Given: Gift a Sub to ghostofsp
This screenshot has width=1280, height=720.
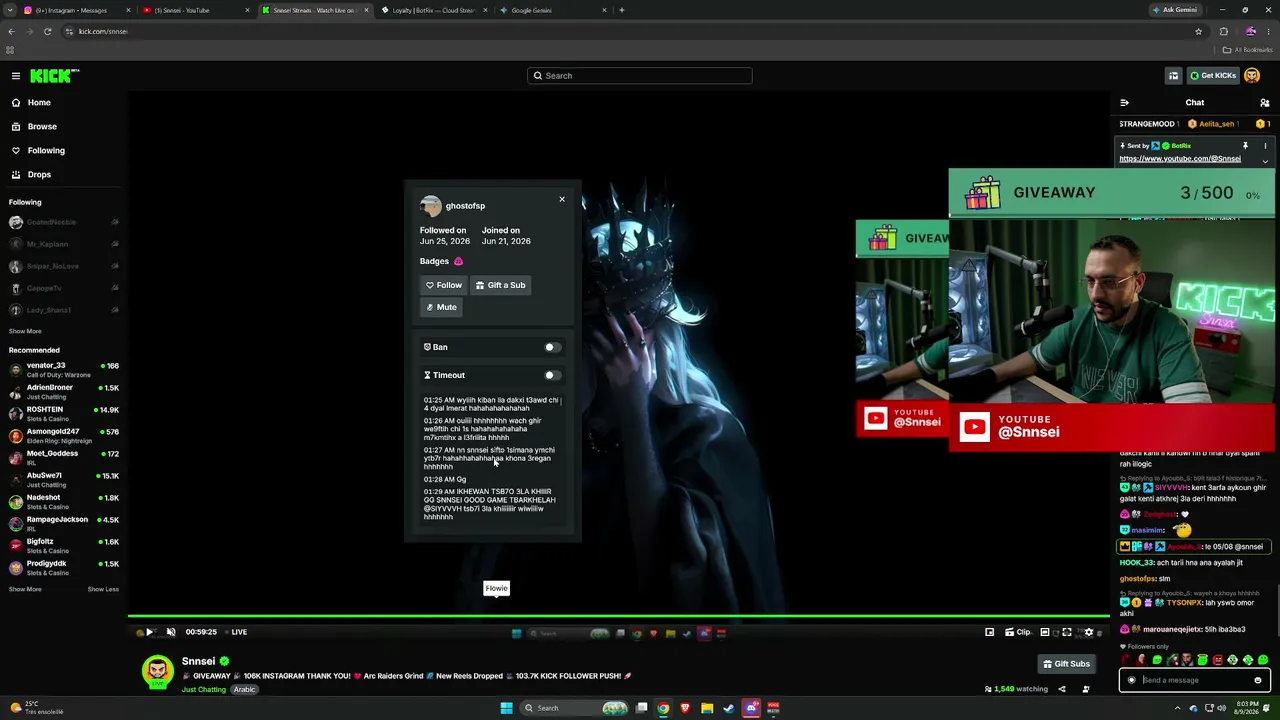Looking at the screenshot, I should tap(501, 285).
